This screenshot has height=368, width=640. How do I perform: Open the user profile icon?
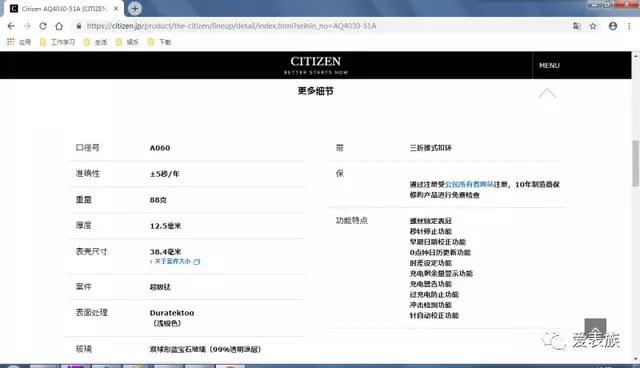(613, 26)
